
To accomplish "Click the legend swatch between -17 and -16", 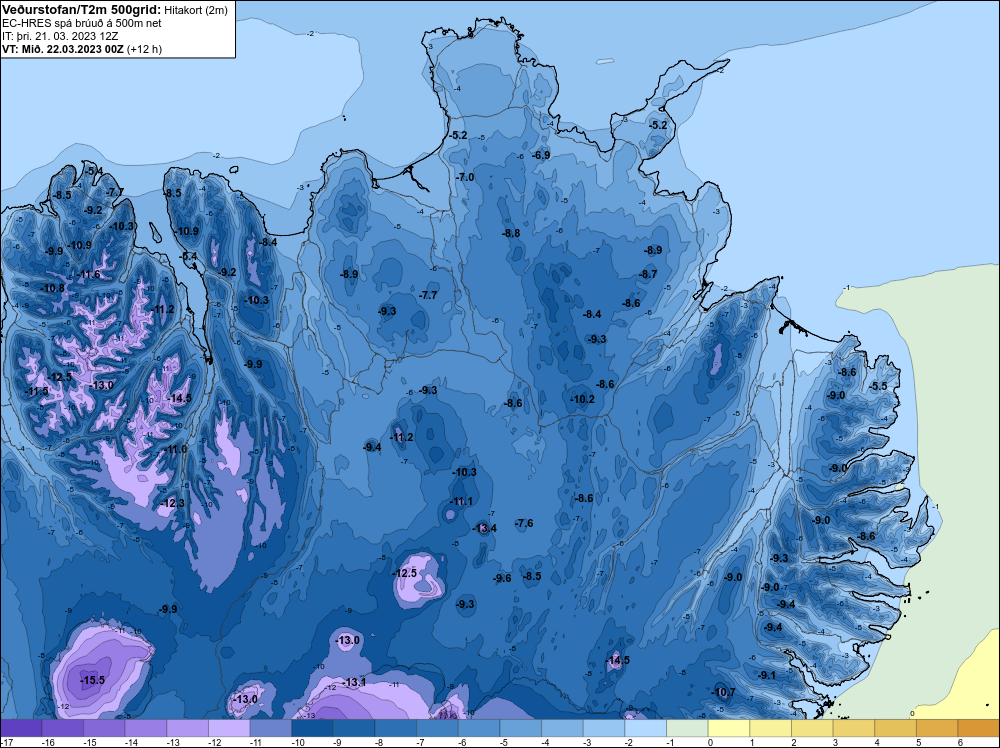I will click(21, 728).
